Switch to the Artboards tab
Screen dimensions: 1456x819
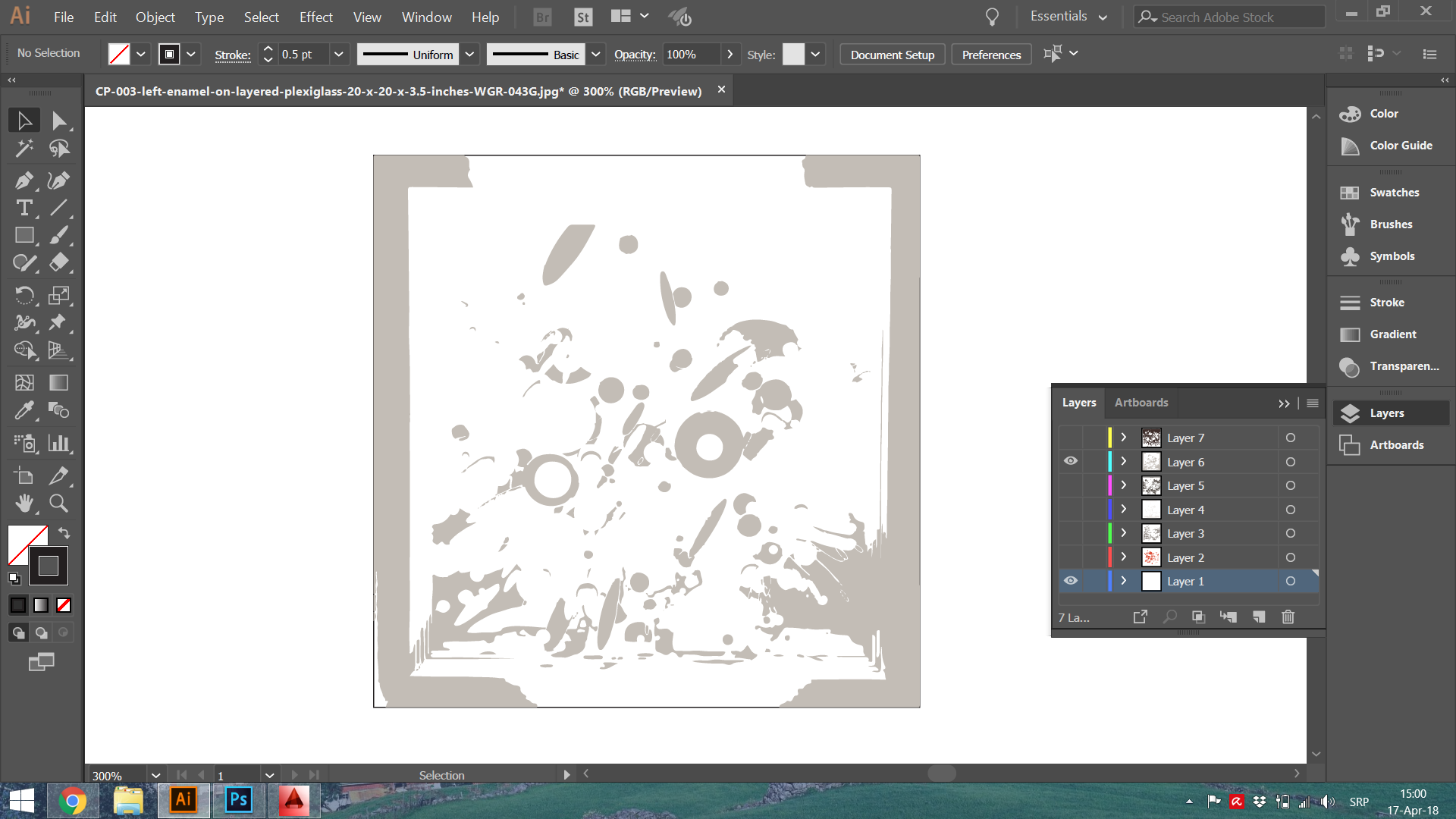1141,403
